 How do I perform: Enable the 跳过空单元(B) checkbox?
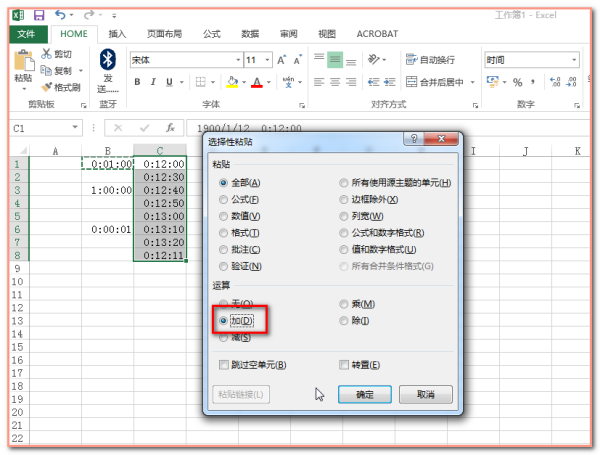(224, 365)
